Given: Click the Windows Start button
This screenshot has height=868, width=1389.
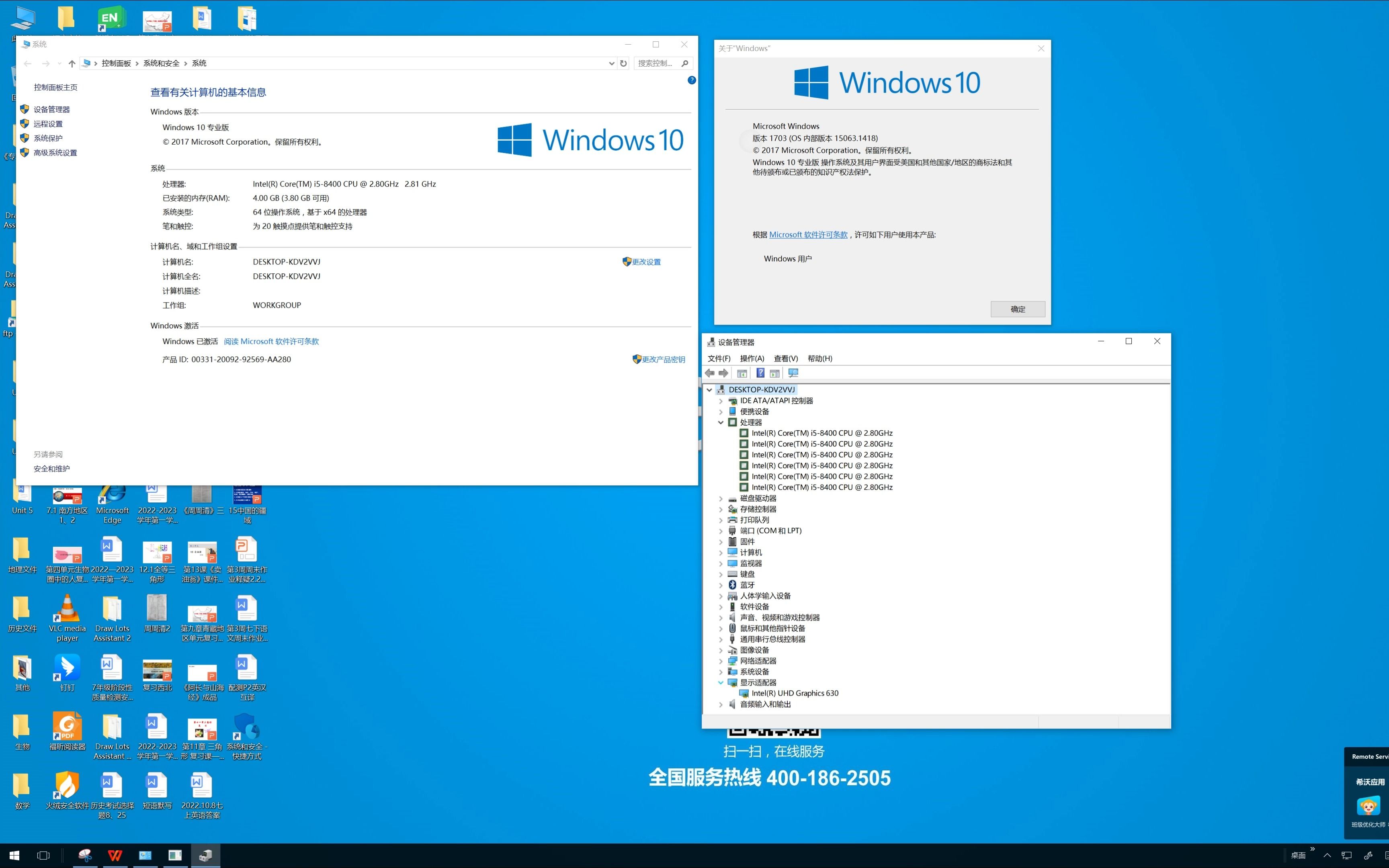Looking at the screenshot, I should [14, 856].
